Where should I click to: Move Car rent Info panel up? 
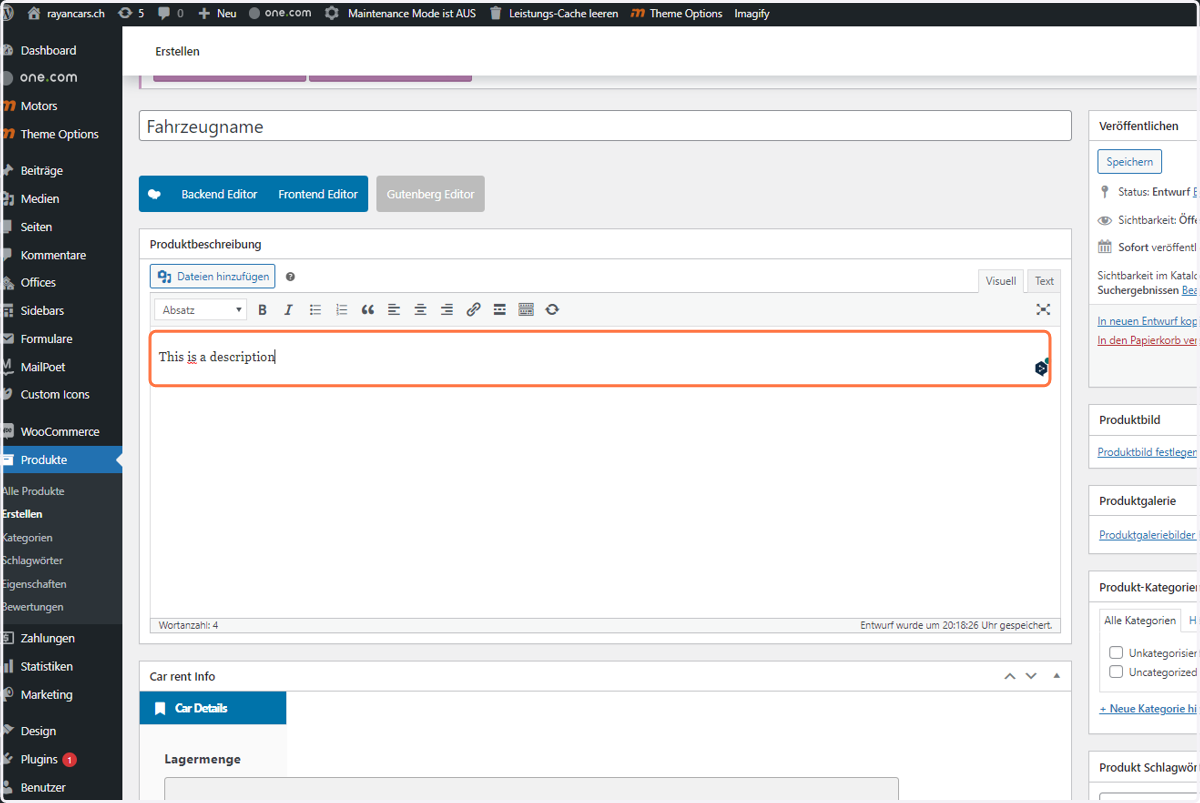[x=1010, y=676]
